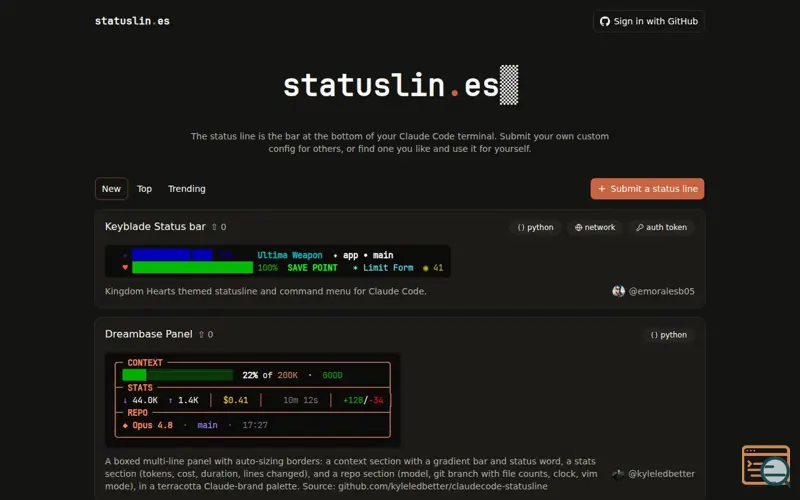
Task: Click the statuslin.es logo in the header
Action: click(x=132, y=21)
